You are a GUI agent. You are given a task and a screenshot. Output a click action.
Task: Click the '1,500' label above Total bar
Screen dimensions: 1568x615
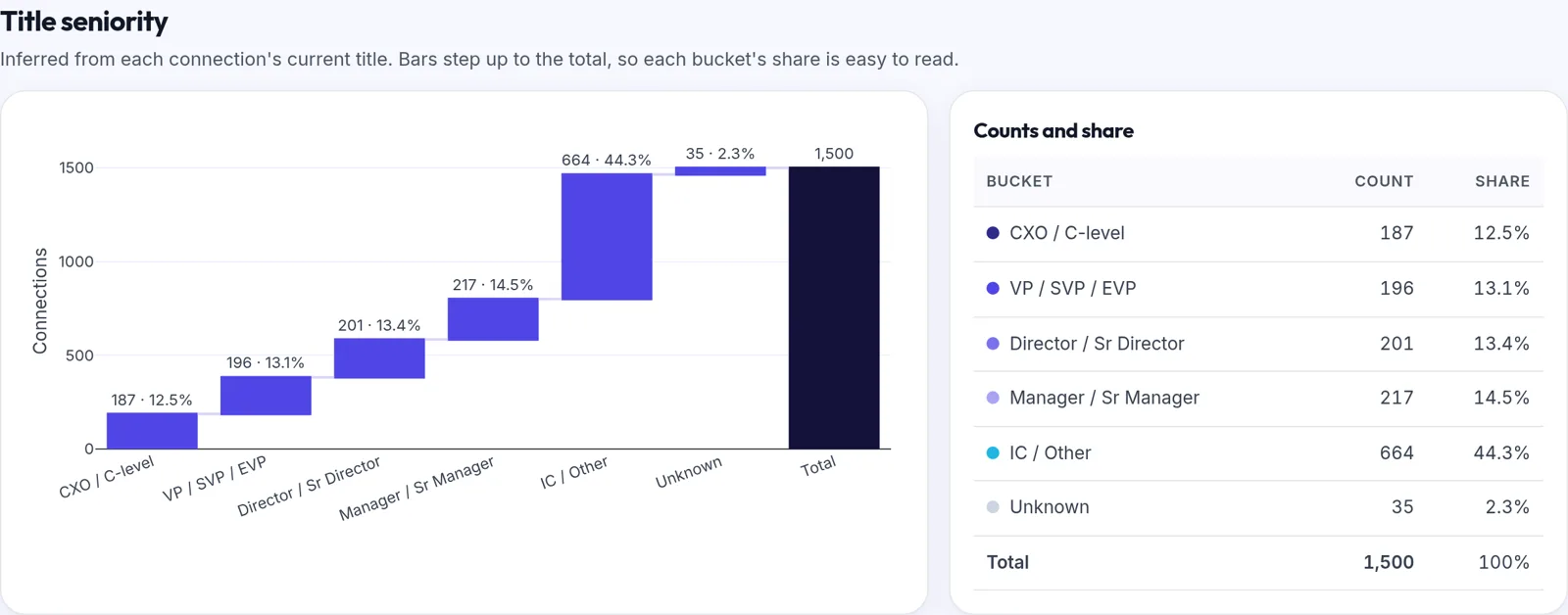tap(834, 154)
